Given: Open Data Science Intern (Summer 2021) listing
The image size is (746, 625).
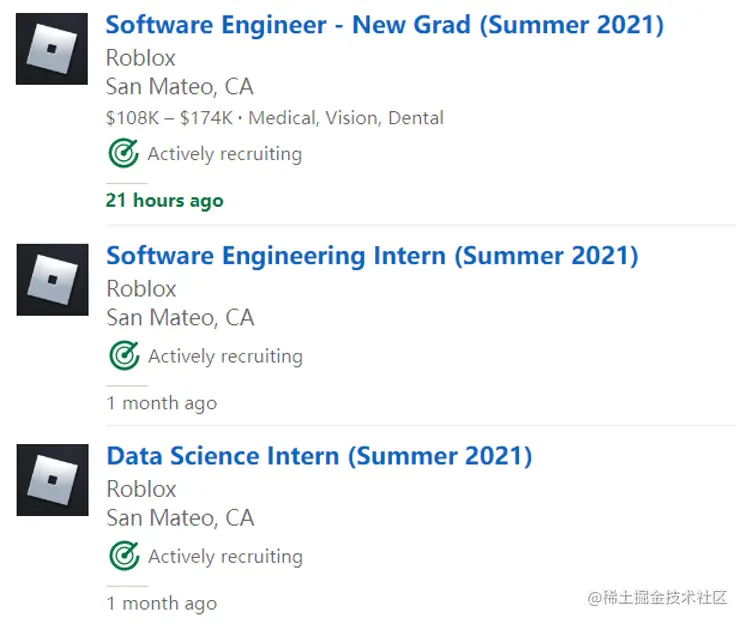Looking at the screenshot, I should tap(319, 457).
